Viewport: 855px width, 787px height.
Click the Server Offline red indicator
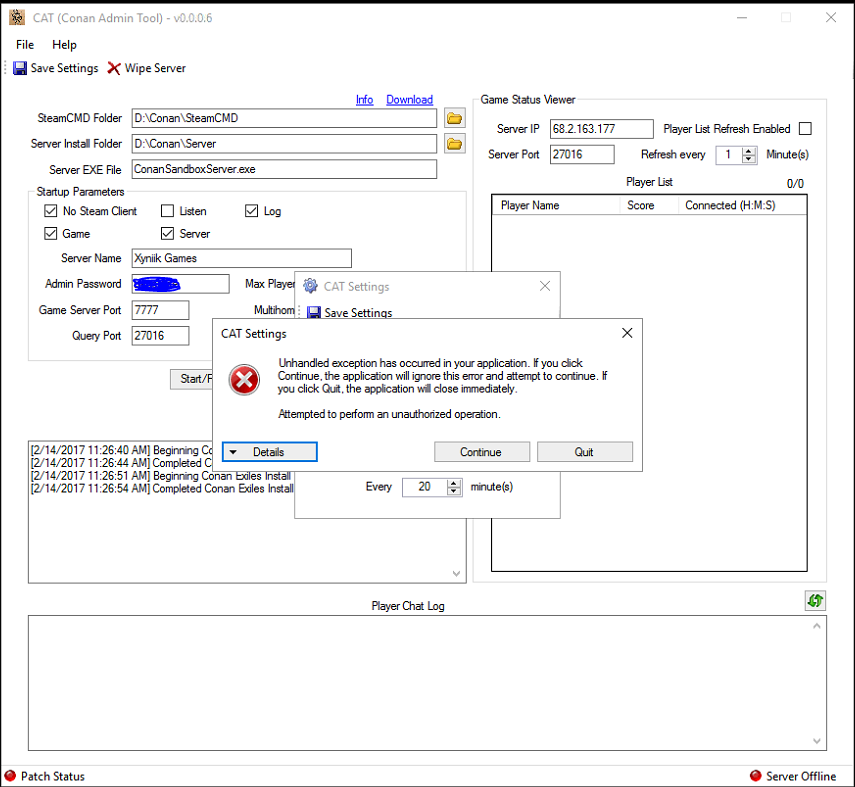[756, 776]
